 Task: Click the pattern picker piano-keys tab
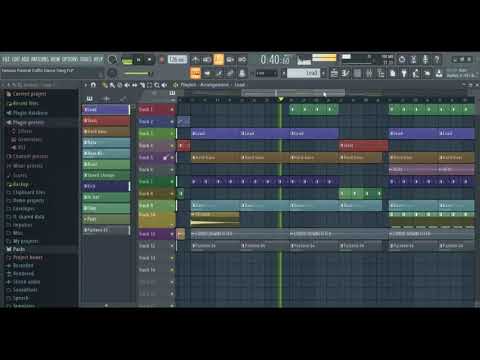[x=89, y=99]
